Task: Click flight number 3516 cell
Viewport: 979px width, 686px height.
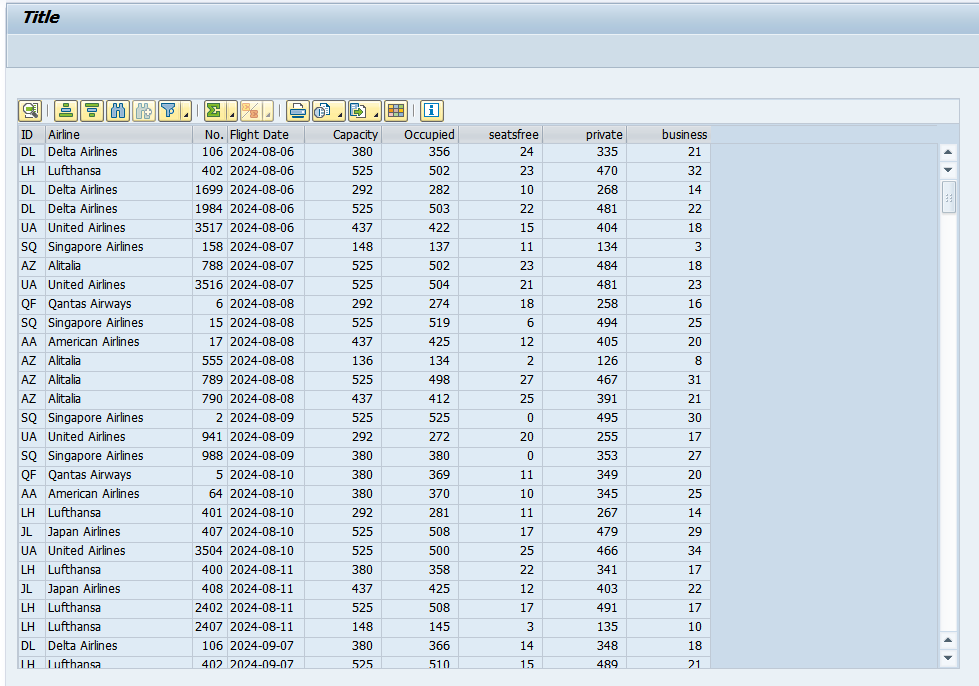Action: tap(210, 285)
